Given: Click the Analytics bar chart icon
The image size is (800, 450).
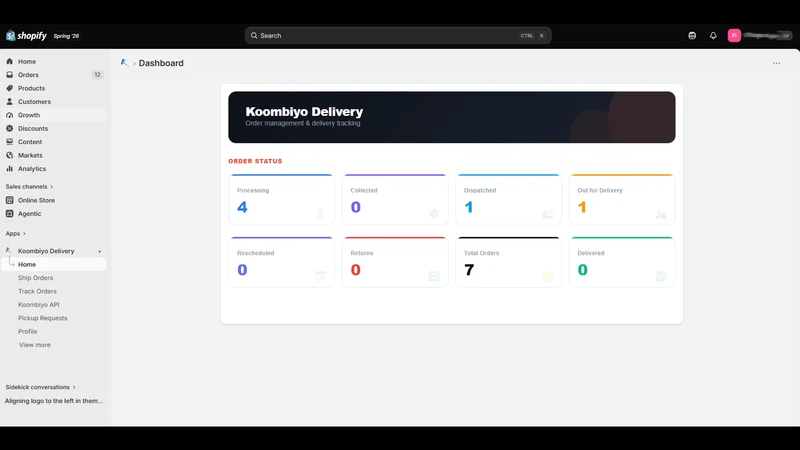Looking at the screenshot, I should point(9,168).
